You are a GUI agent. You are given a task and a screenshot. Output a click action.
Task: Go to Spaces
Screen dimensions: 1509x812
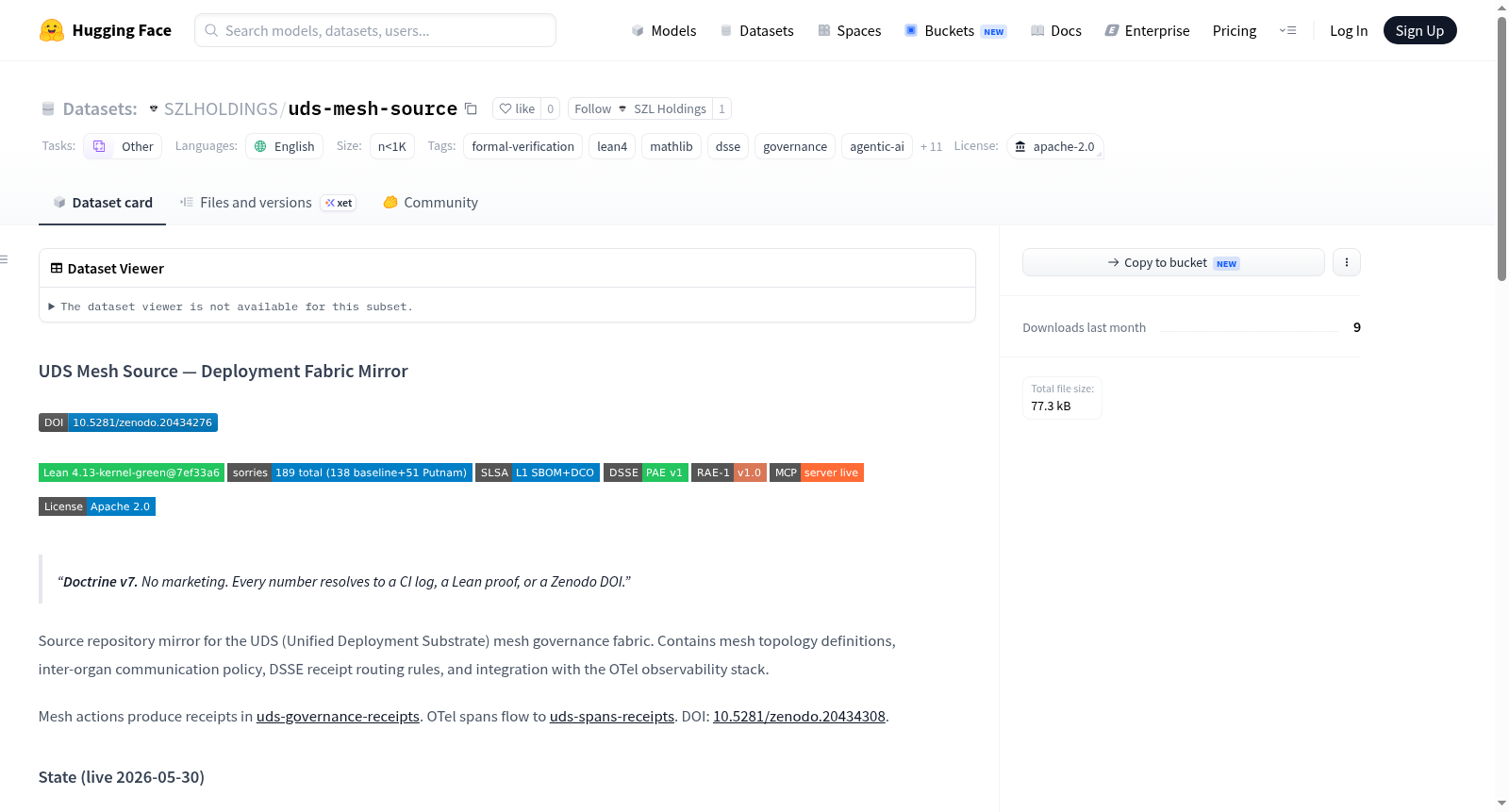pos(849,31)
